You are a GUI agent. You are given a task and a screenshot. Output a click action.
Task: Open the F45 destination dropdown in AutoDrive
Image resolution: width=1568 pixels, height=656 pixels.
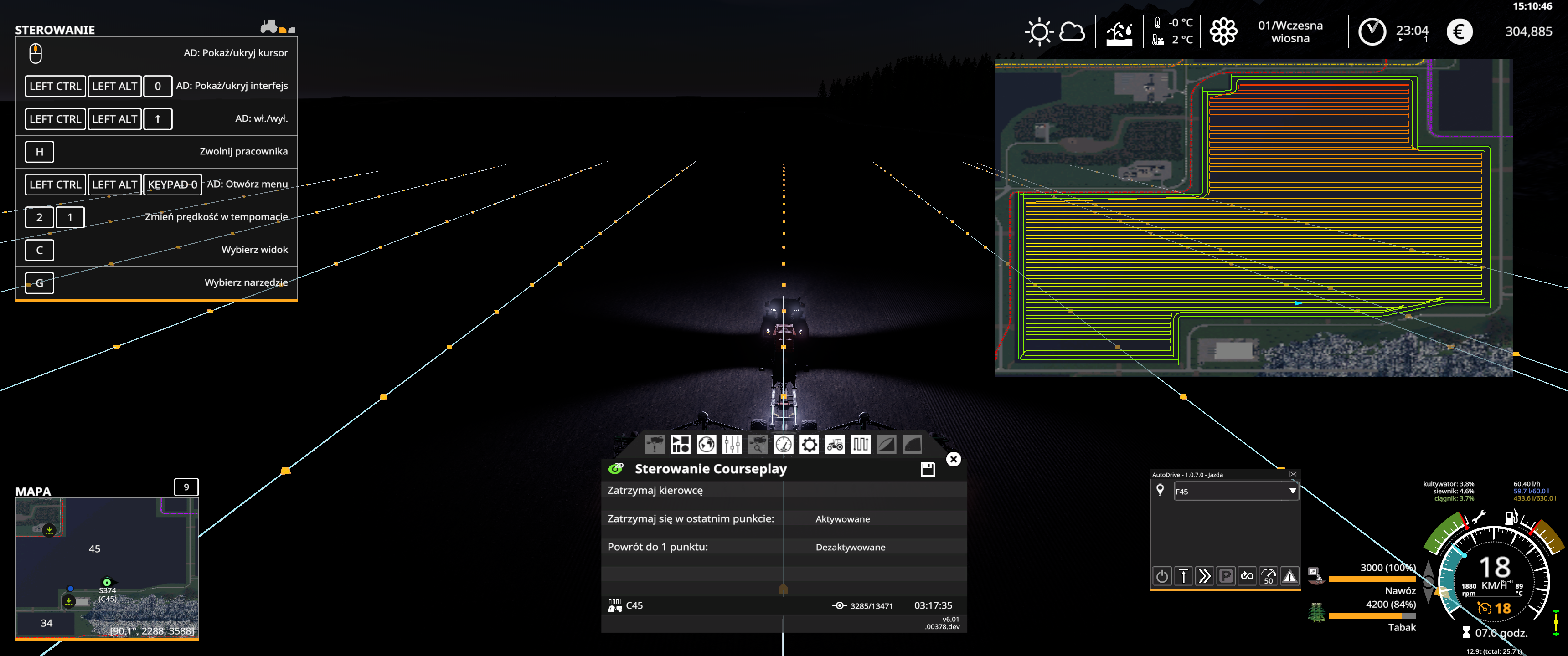click(x=1236, y=491)
